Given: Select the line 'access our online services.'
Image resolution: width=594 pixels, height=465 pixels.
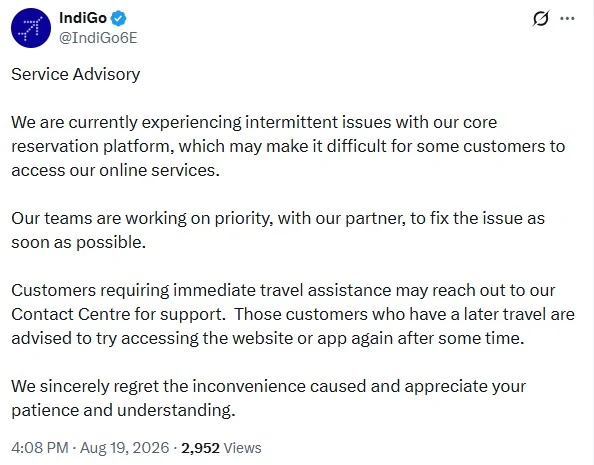Looking at the screenshot, I should (x=116, y=170).
